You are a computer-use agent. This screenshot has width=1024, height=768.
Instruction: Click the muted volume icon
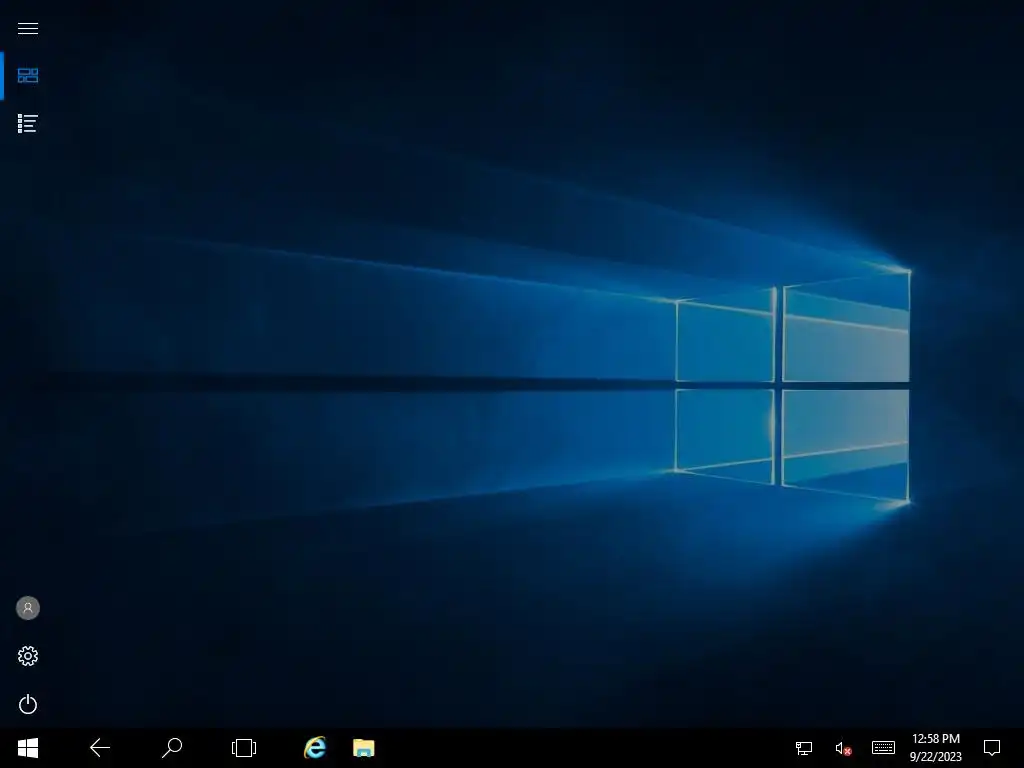843,748
